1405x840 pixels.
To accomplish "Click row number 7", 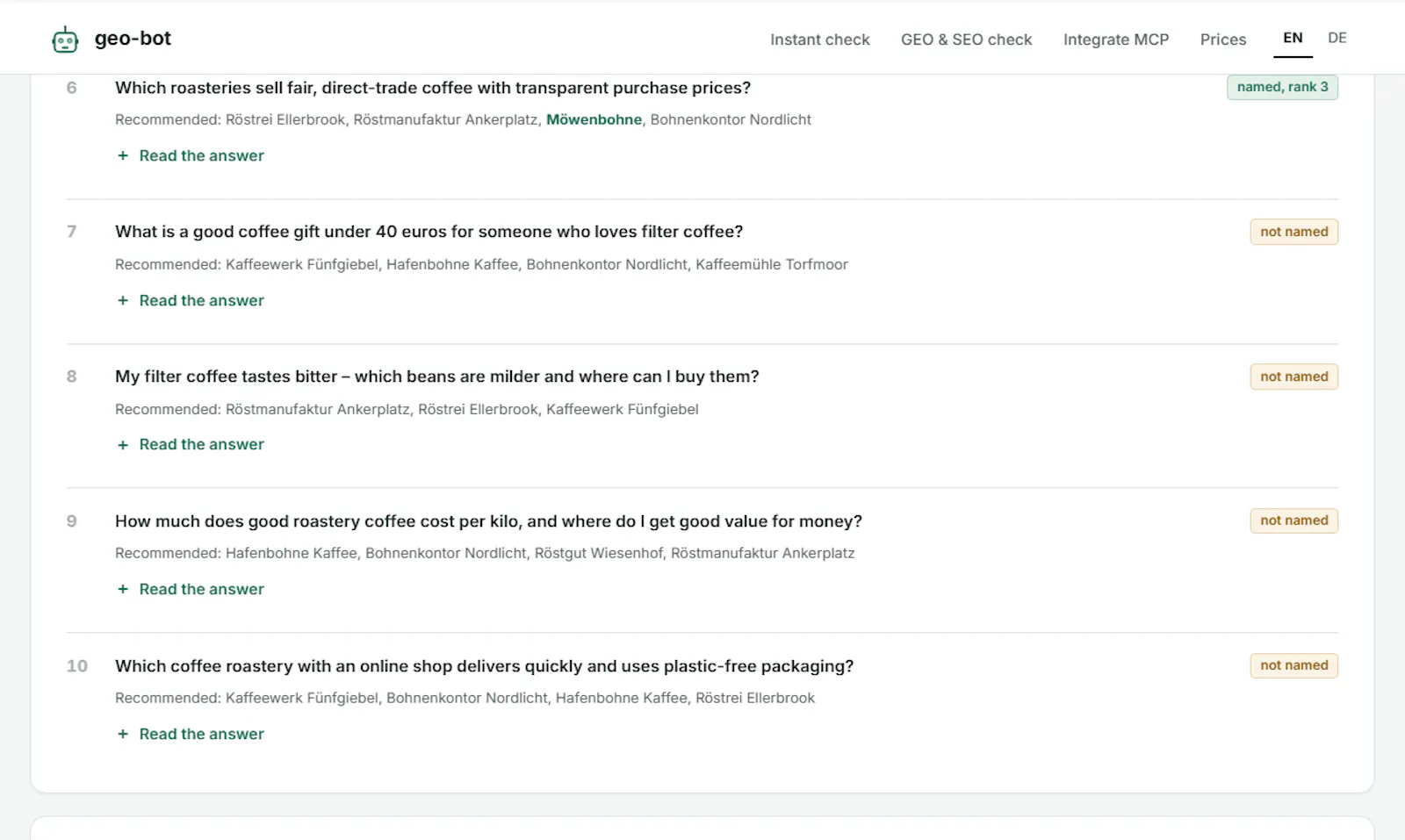I will (72, 232).
